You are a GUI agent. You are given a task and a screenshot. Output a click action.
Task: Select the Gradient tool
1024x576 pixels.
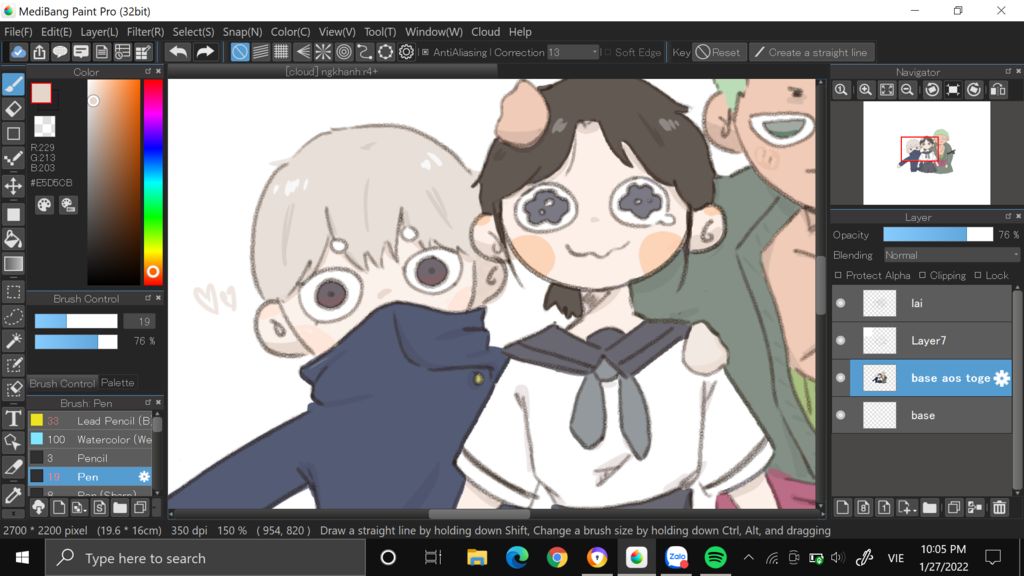coord(13,264)
